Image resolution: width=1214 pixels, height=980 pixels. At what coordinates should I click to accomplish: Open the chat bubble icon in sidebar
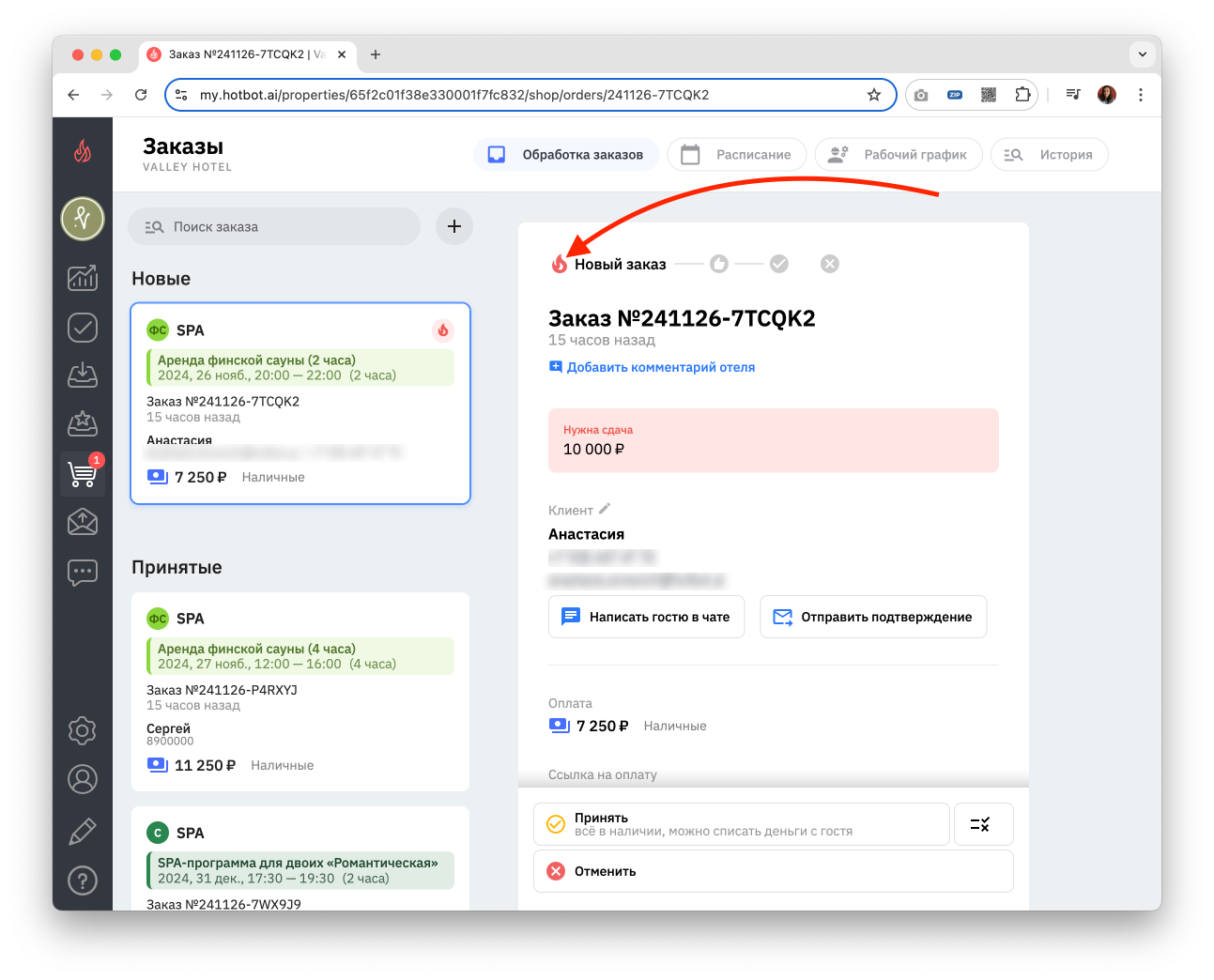(83, 572)
